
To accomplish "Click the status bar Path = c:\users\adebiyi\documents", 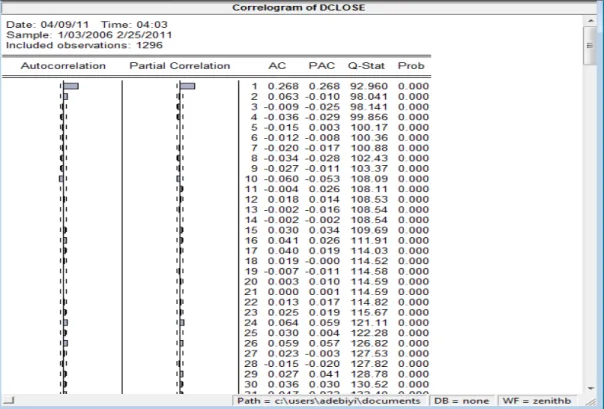I will click(329, 401).
